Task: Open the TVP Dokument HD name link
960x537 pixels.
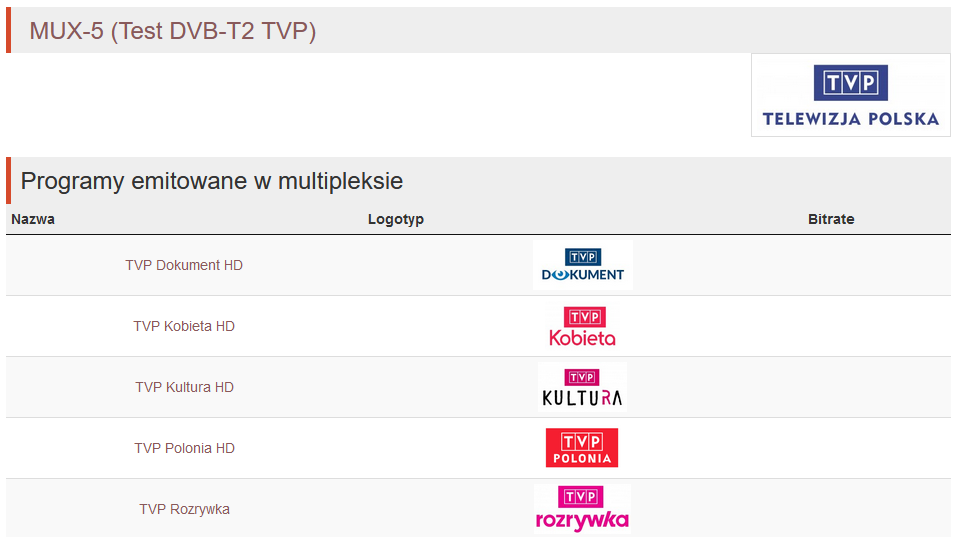Action: 184,265
